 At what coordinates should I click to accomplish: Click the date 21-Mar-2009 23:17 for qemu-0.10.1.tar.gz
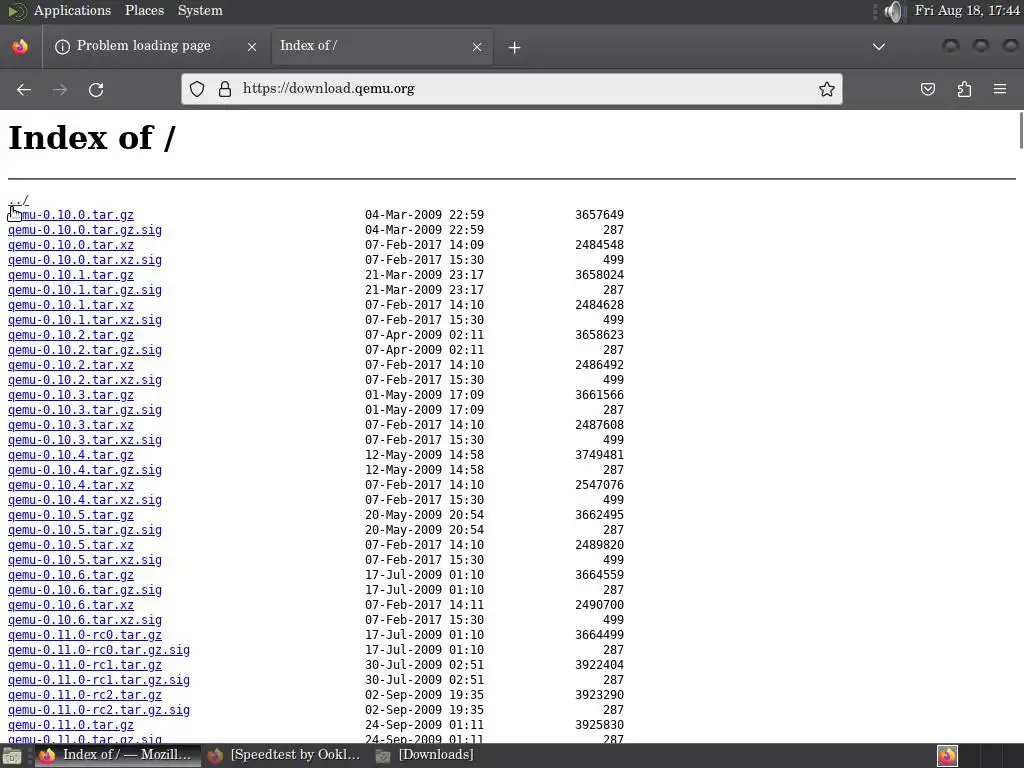click(x=424, y=275)
